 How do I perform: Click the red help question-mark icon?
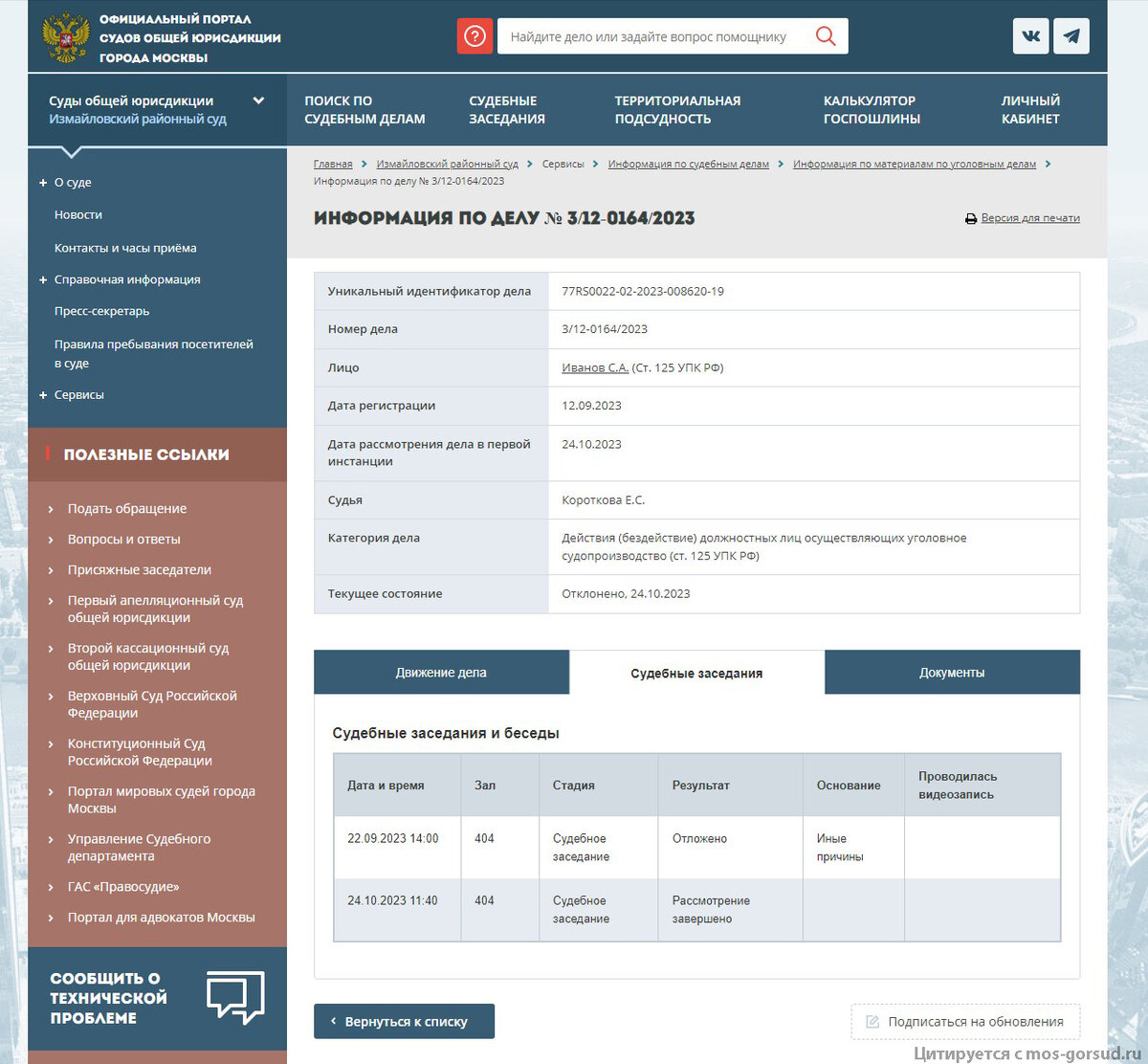click(x=475, y=35)
